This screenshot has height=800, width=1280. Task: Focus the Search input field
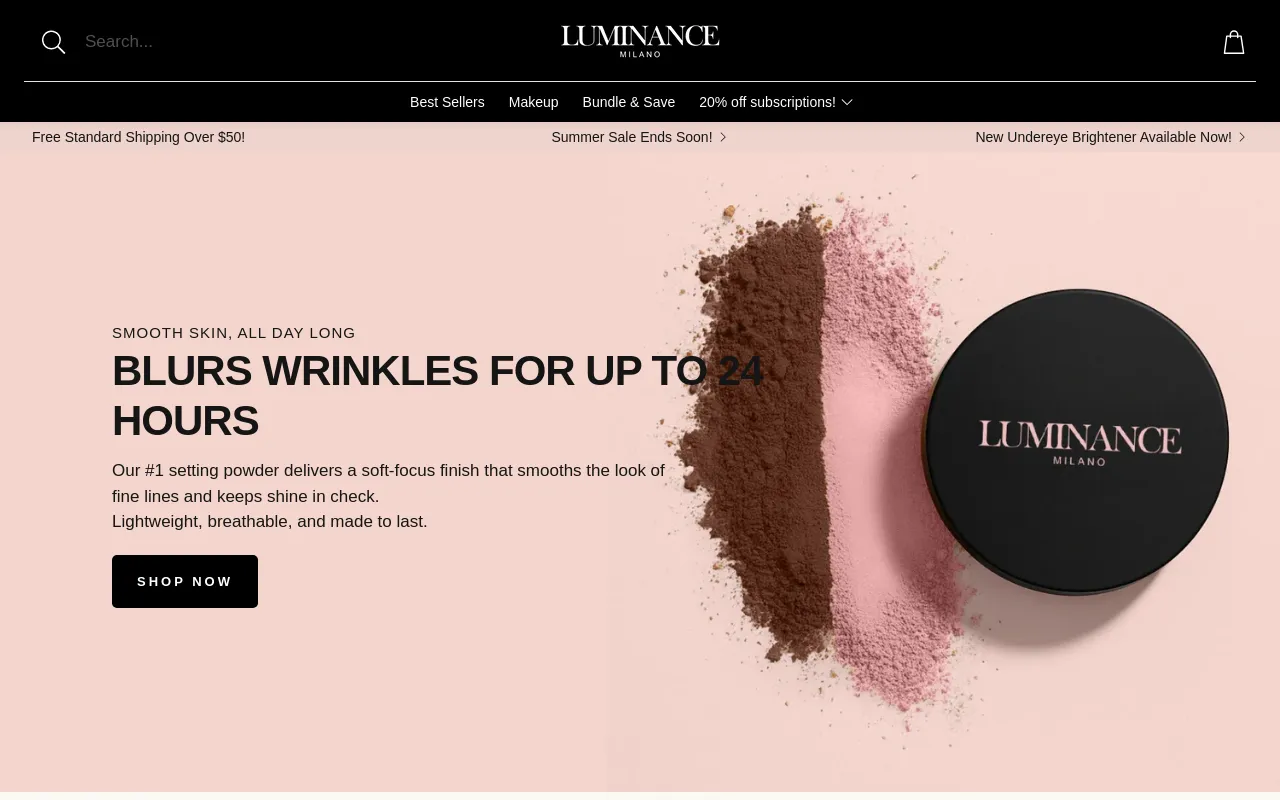coord(300,42)
